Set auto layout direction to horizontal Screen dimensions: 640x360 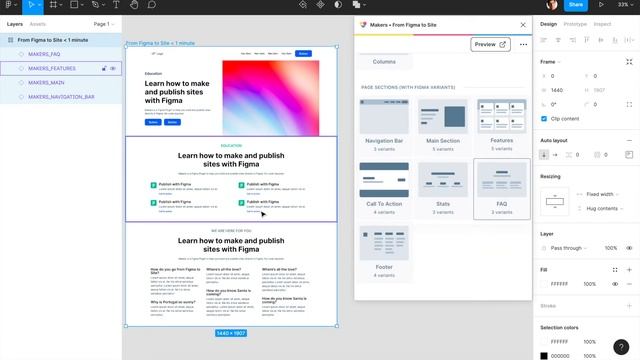click(555, 155)
